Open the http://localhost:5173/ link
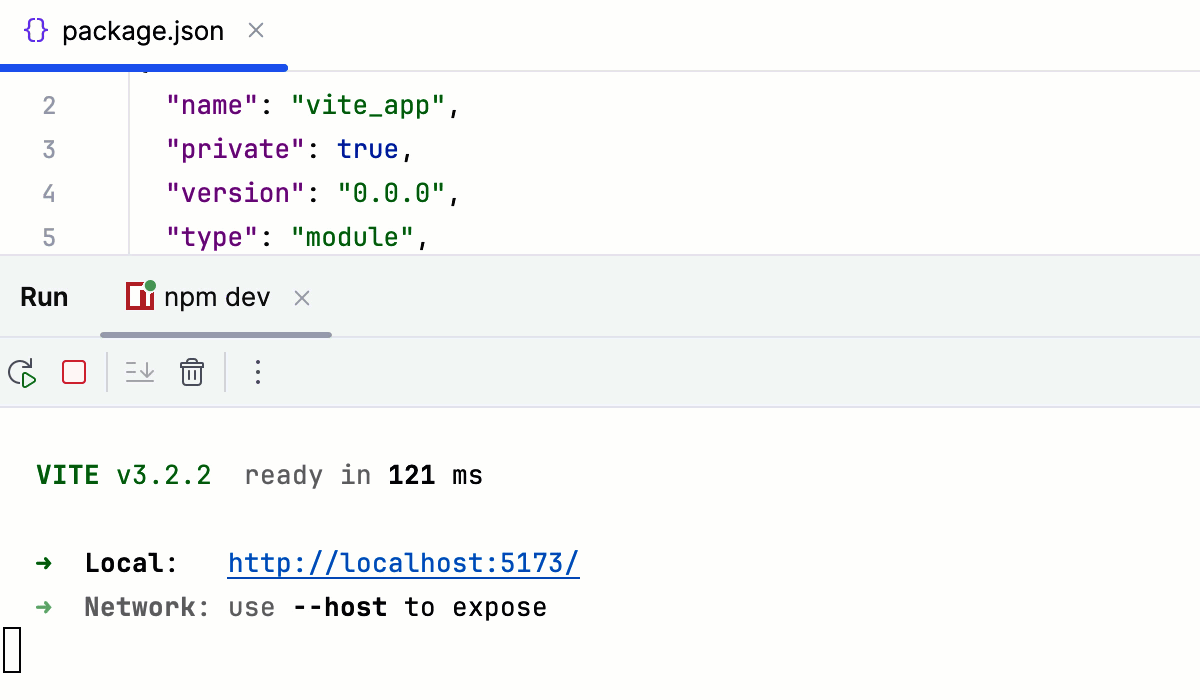The width and height of the screenshot is (1200, 700). (x=403, y=563)
